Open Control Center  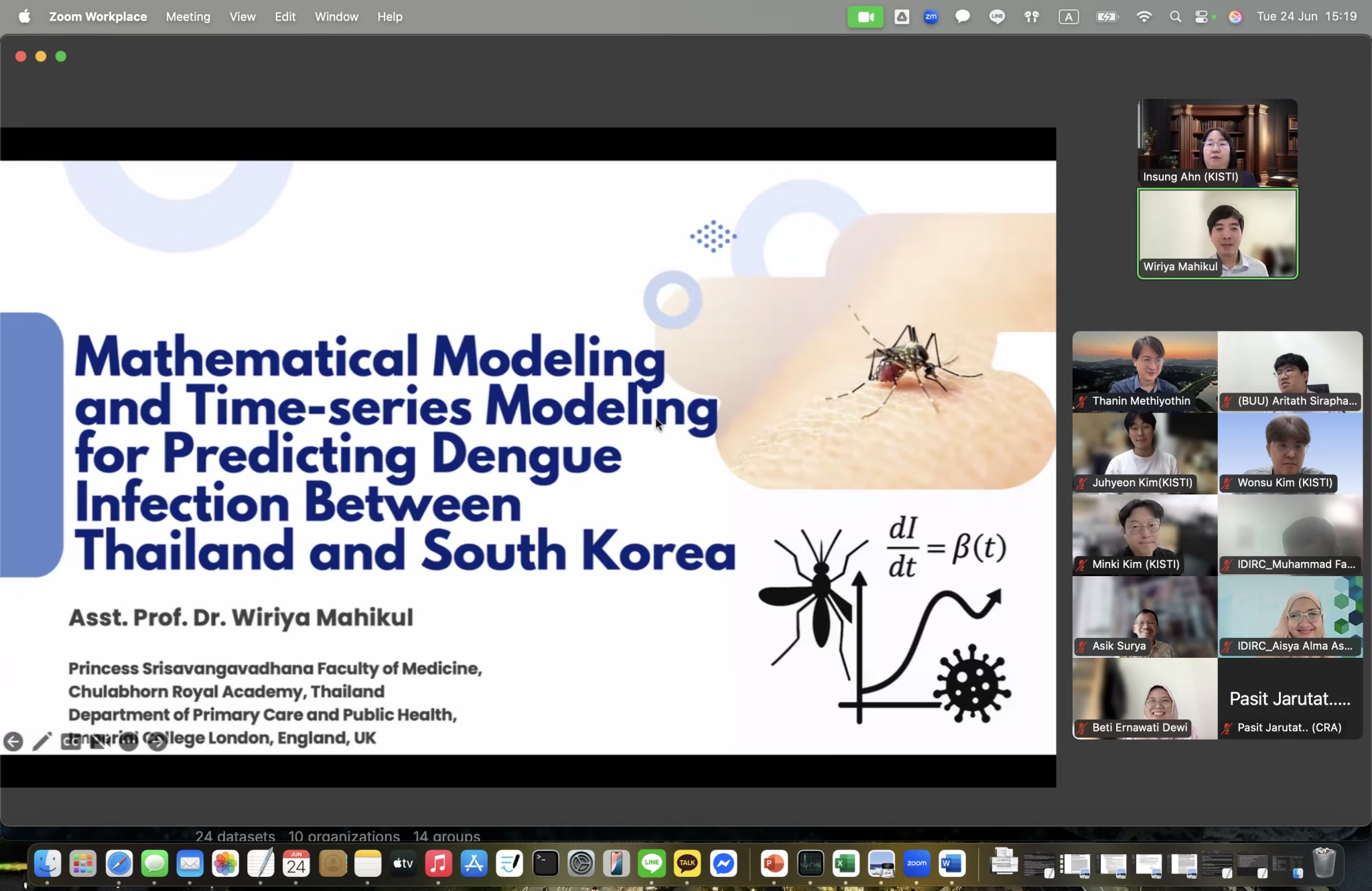pos(1203,17)
